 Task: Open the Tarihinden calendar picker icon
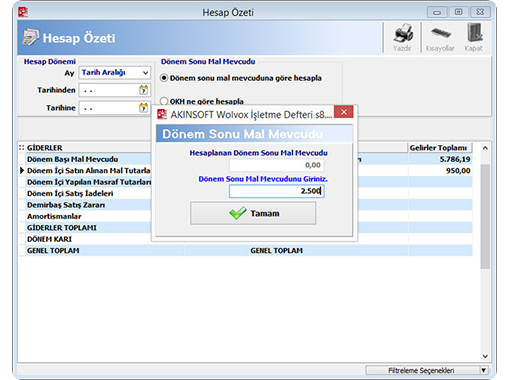click(x=143, y=90)
